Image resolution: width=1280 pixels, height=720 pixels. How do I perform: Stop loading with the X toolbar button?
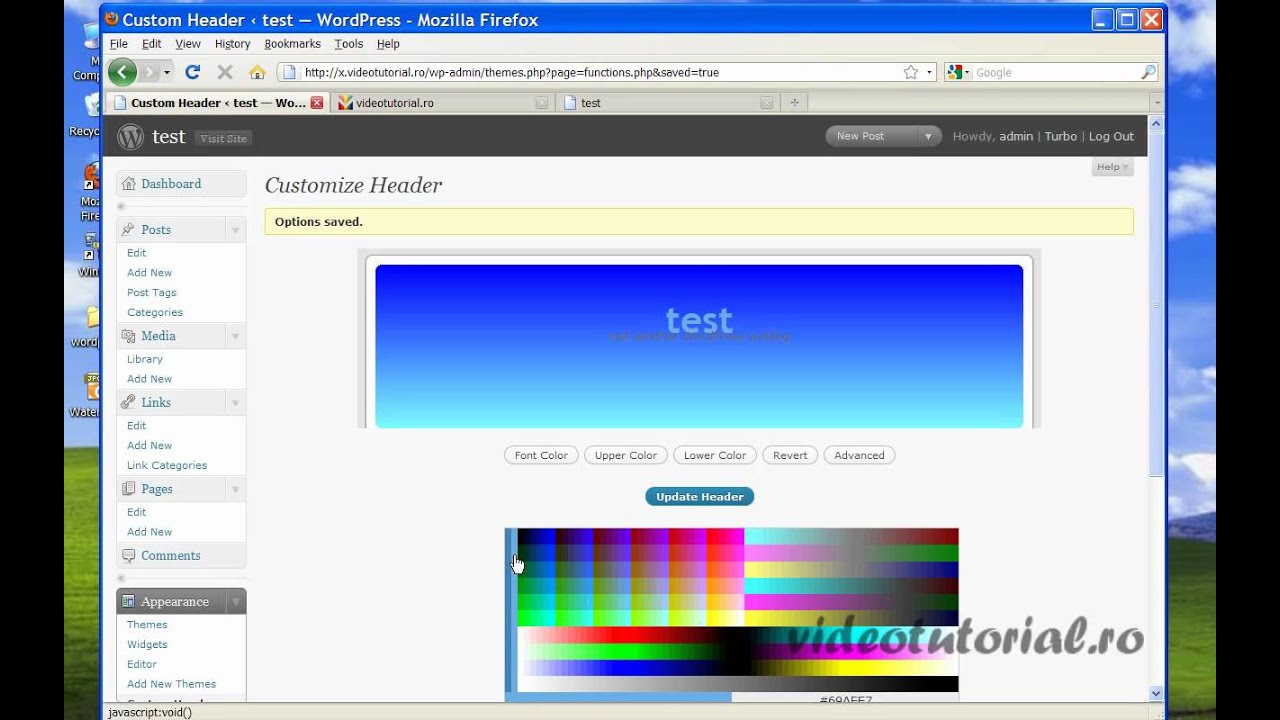225,72
